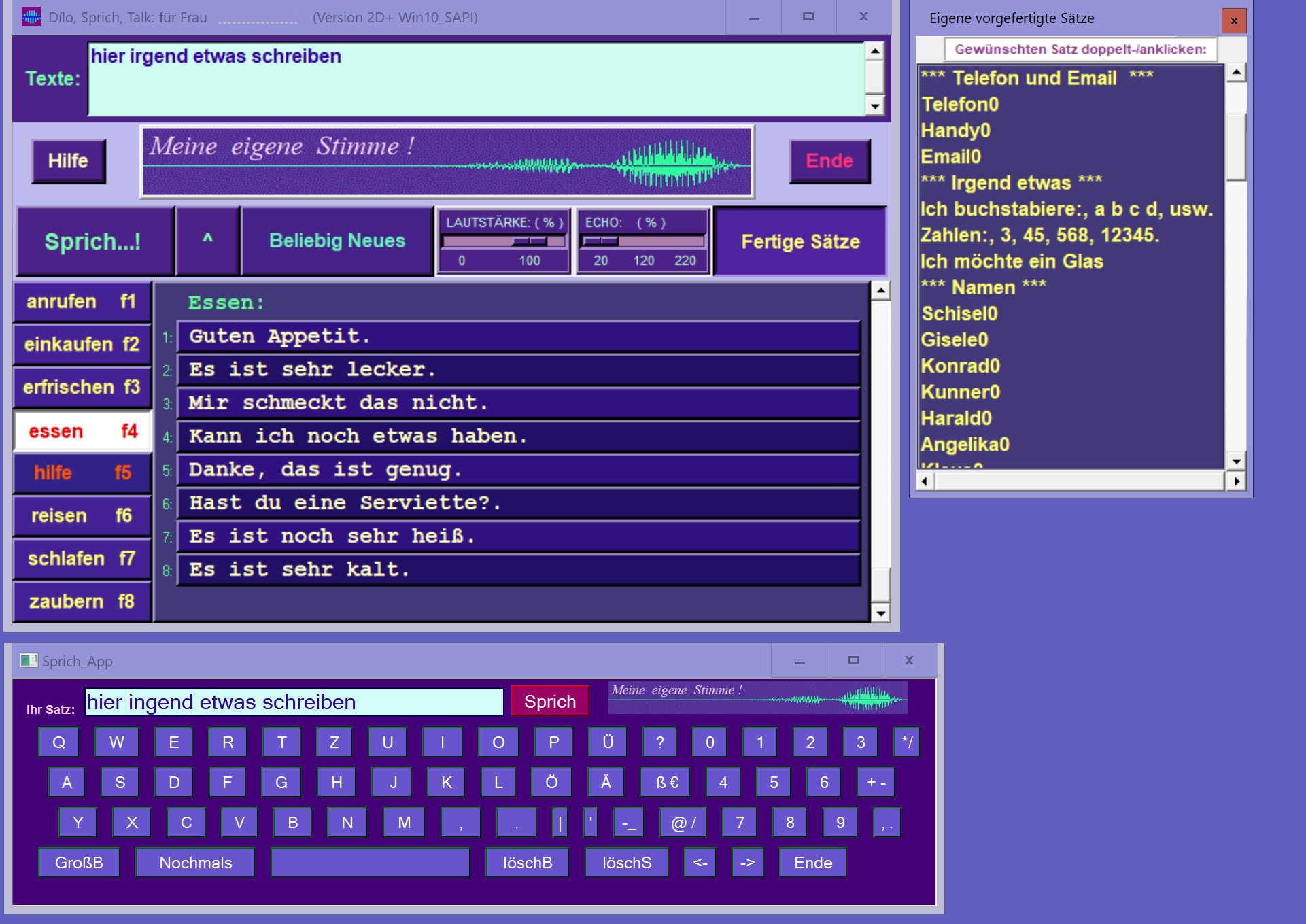Toggle GroßB for capital letters
The height and width of the screenshot is (924, 1306).
78,862
